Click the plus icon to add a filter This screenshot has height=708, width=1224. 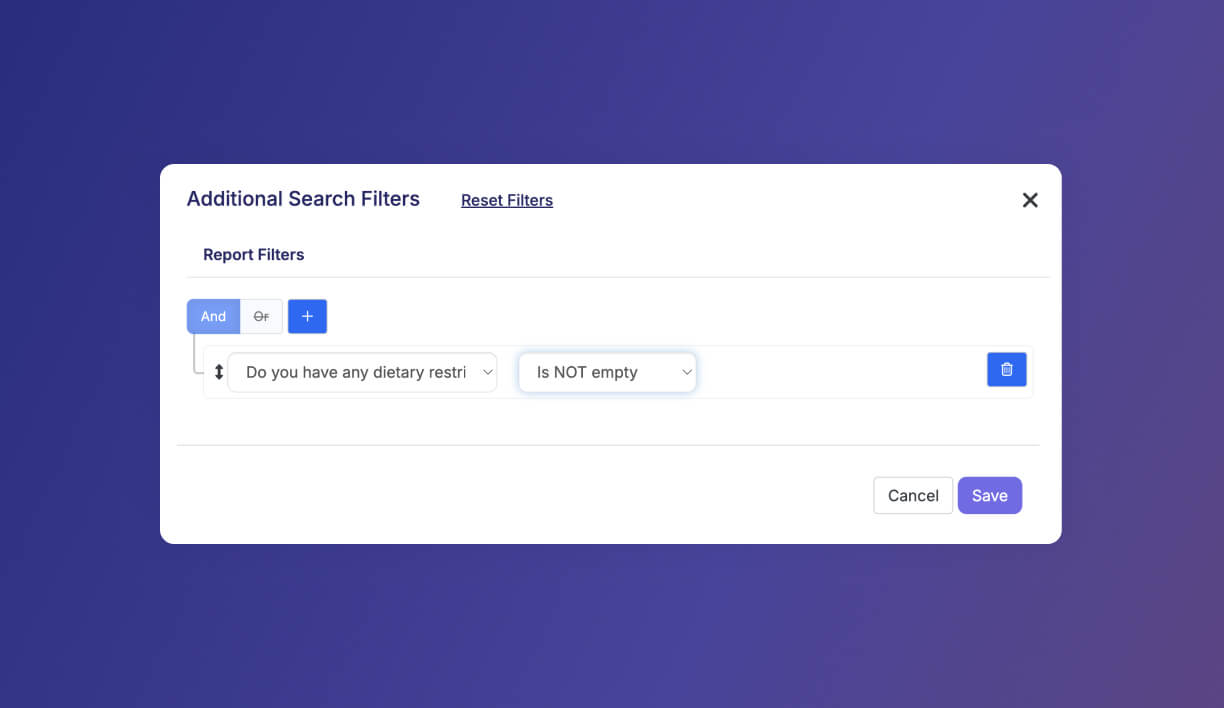[307, 316]
